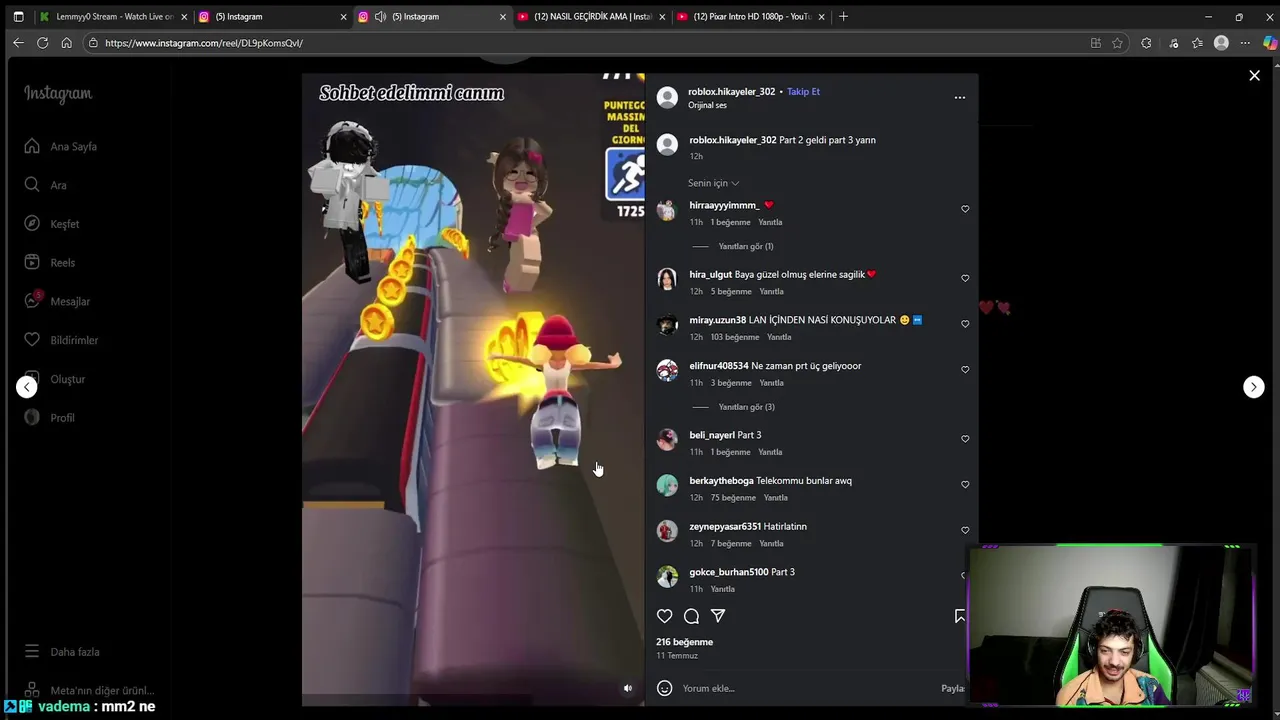This screenshot has width=1280, height=720.
Task: Open Daha fazla menu
Action: click(62, 651)
